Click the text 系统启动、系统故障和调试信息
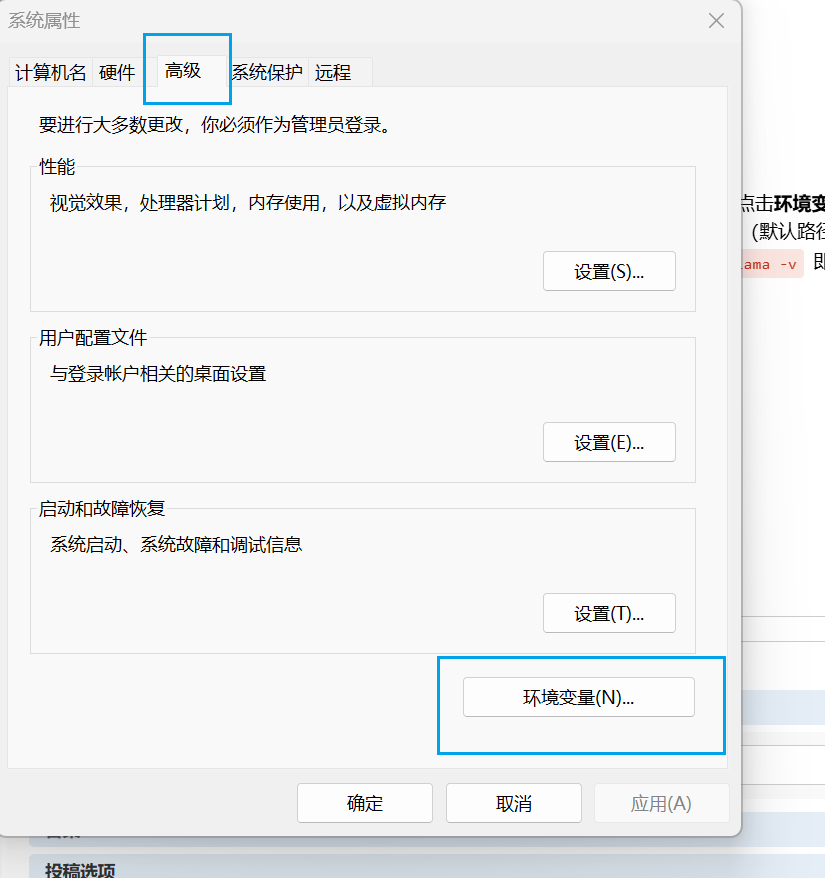 176,544
